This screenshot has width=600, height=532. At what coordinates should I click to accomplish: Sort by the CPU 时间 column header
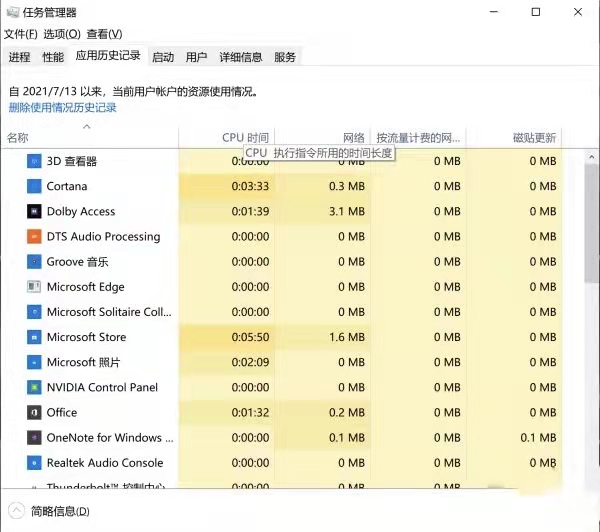226,137
